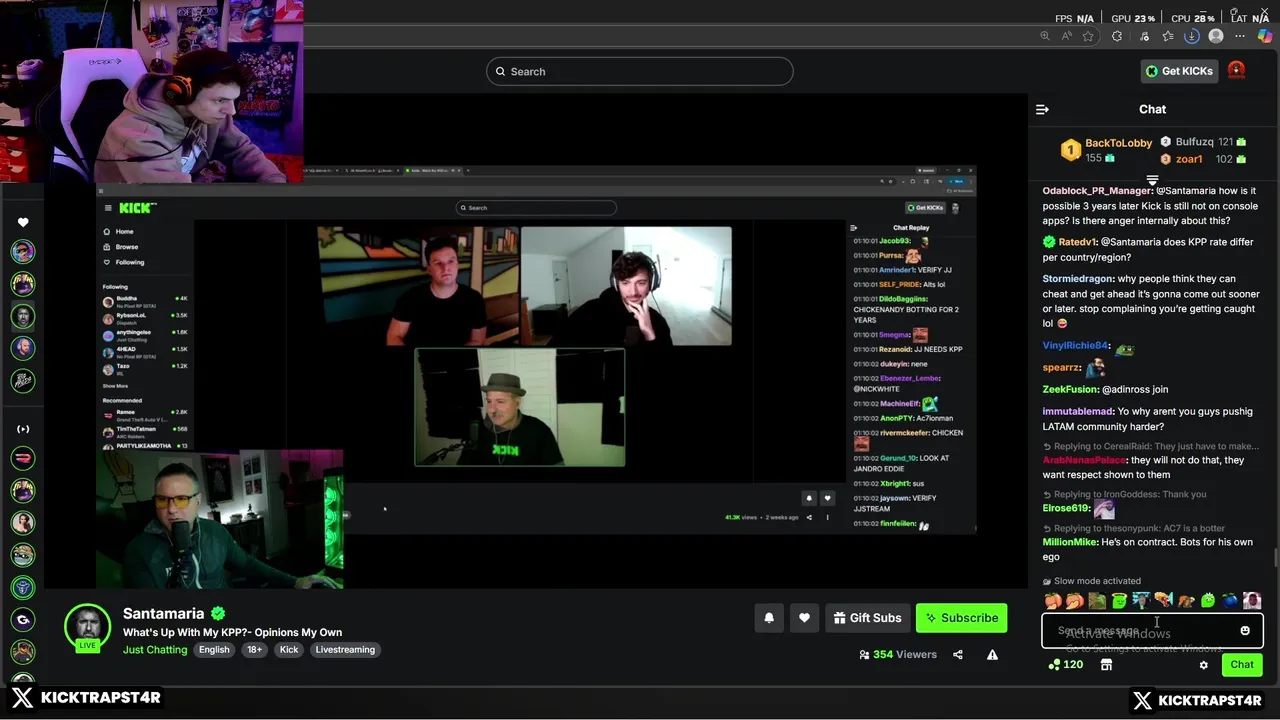The height and width of the screenshot is (720, 1280).
Task: Open browser profile avatar icon
Action: tap(1216, 36)
